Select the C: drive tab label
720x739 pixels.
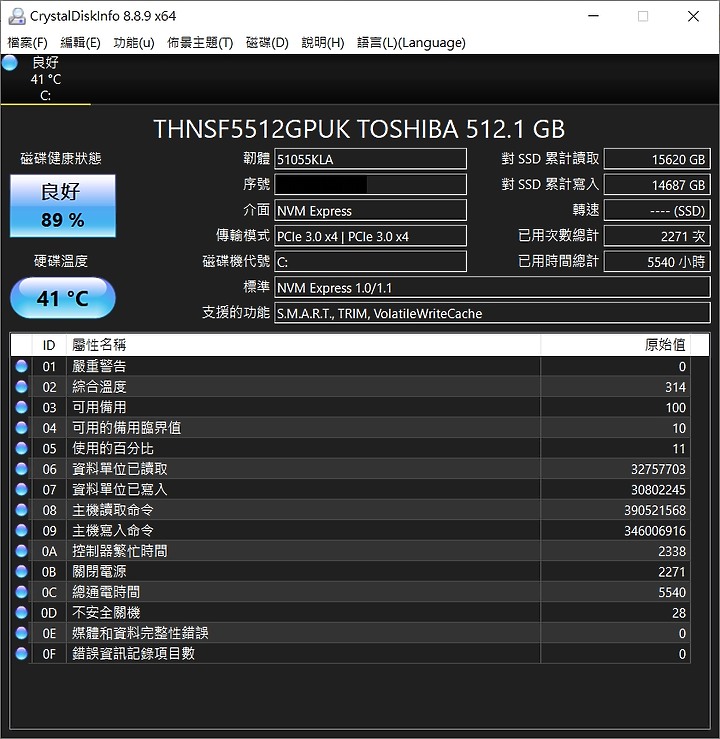pyautogui.click(x=45, y=96)
